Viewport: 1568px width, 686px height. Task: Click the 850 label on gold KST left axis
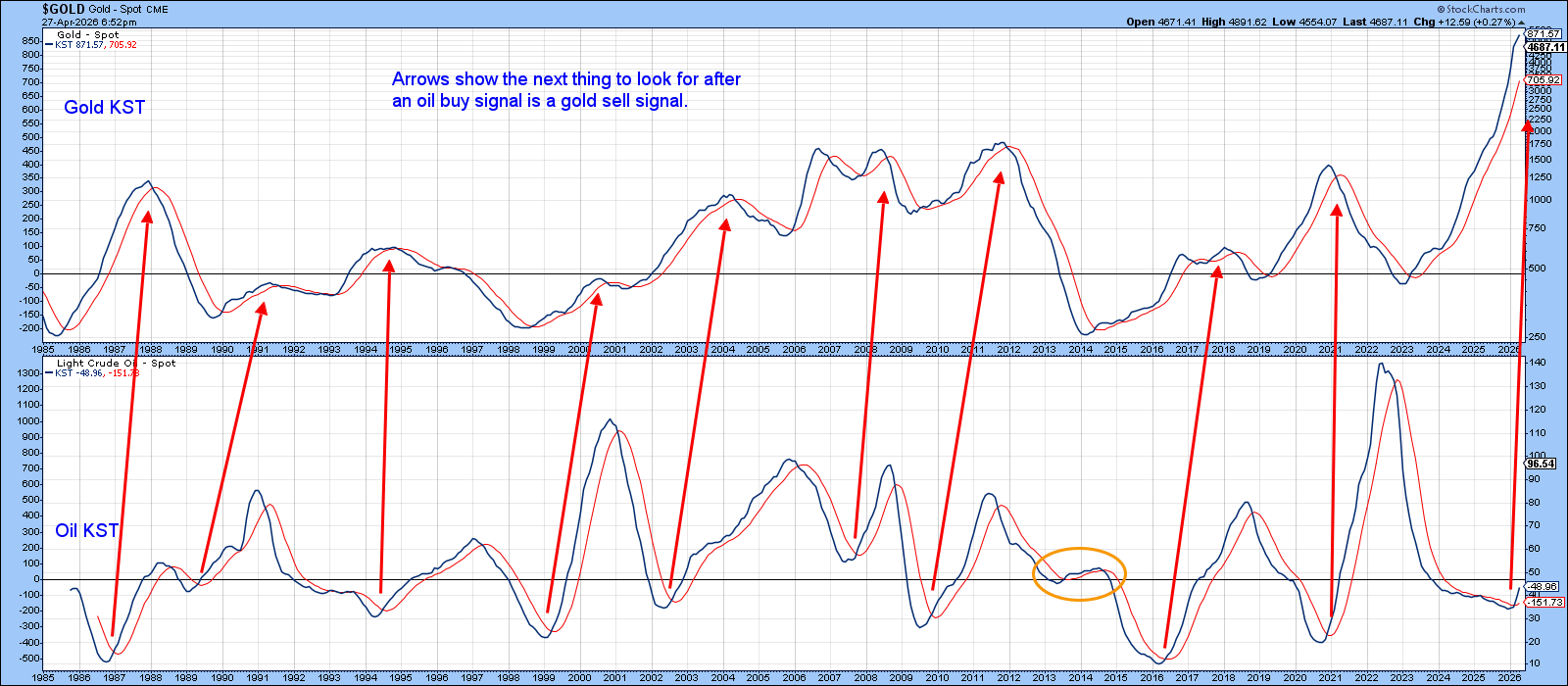[30, 41]
